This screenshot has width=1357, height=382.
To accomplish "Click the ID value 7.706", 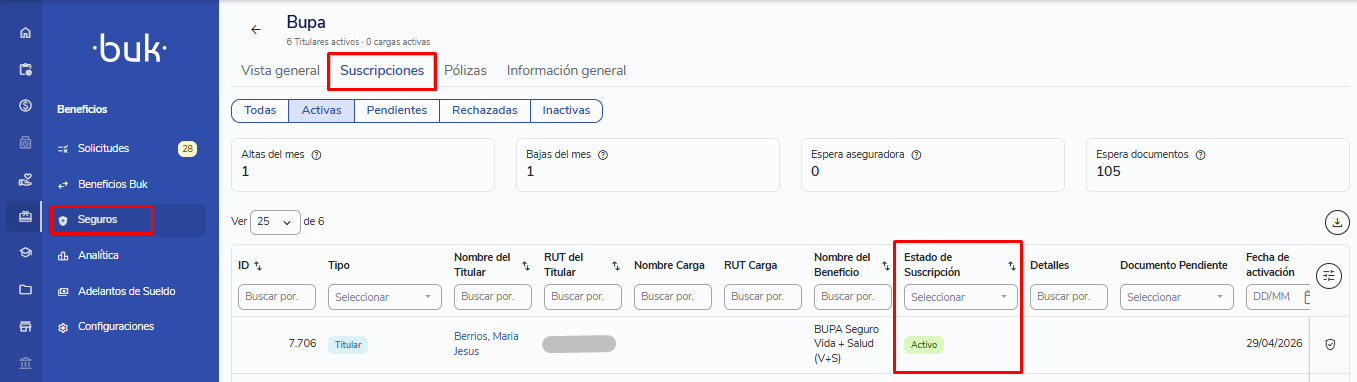I will (x=302, y=343).
